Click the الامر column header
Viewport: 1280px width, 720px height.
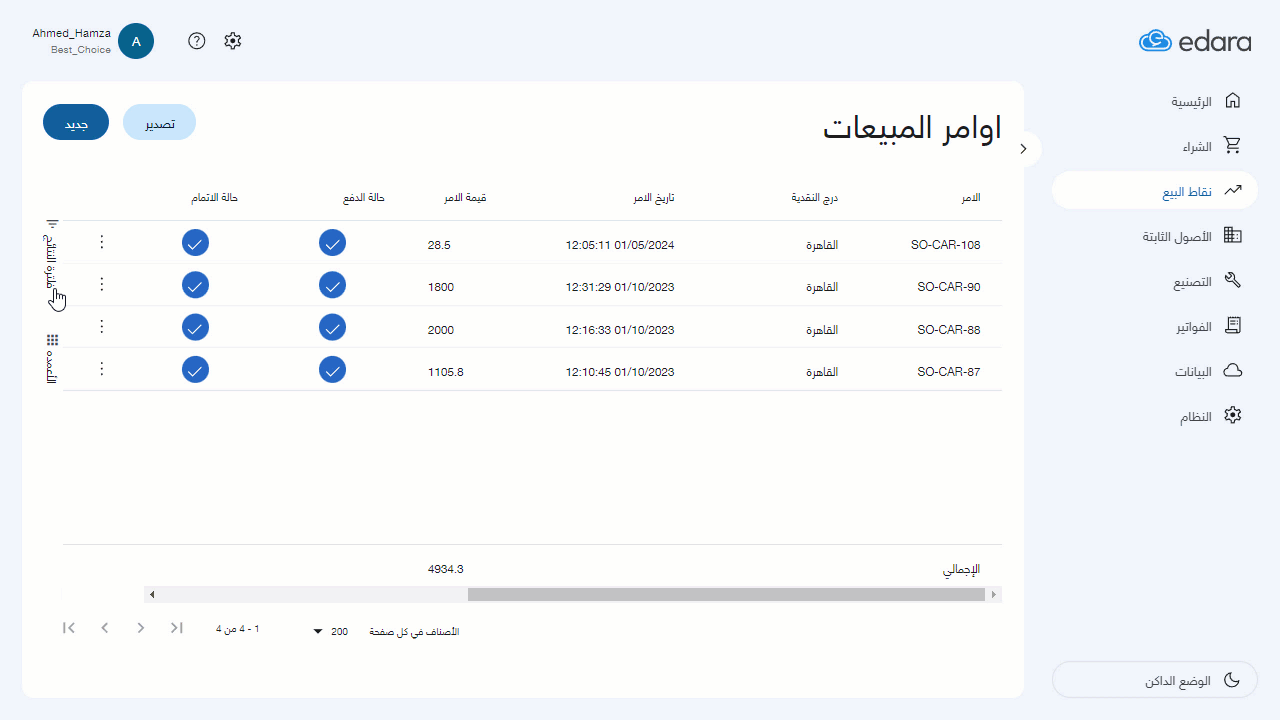pyautogui.click(x=971, y=198)
